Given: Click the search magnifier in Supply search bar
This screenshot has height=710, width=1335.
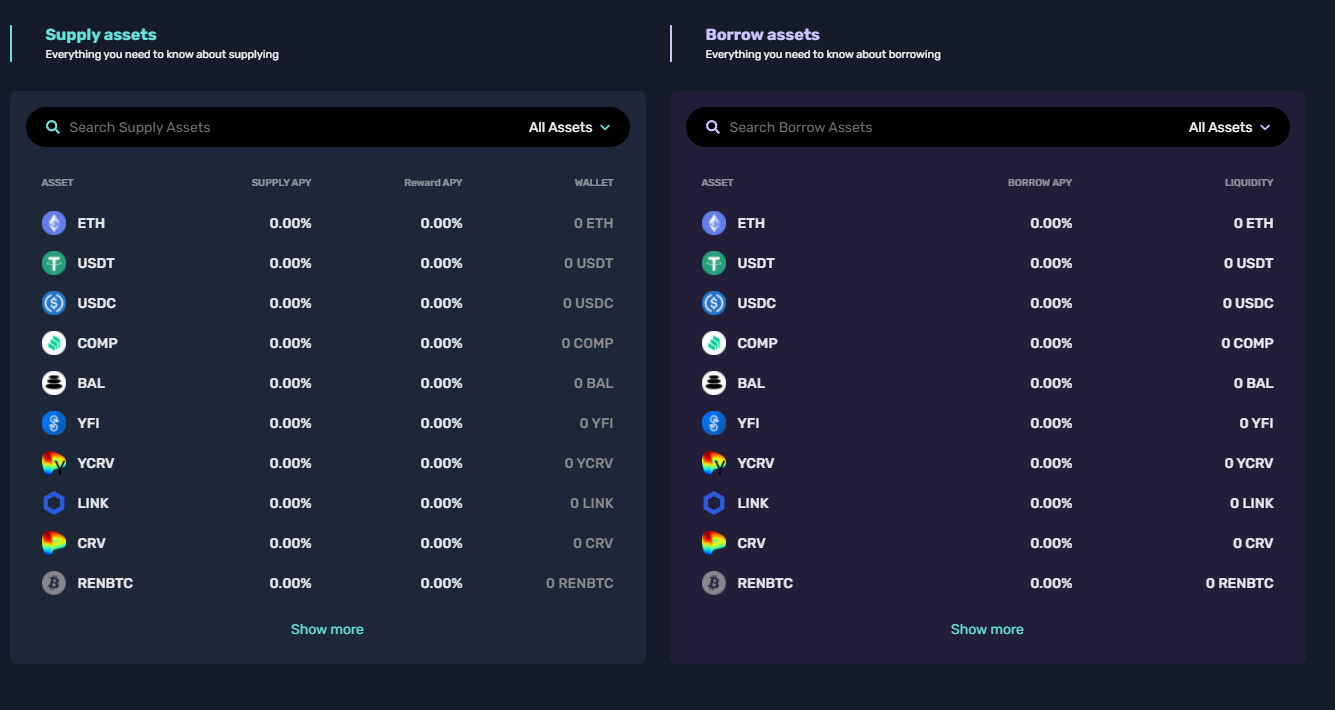Looking at the screenshot, I should click(53, 127).
